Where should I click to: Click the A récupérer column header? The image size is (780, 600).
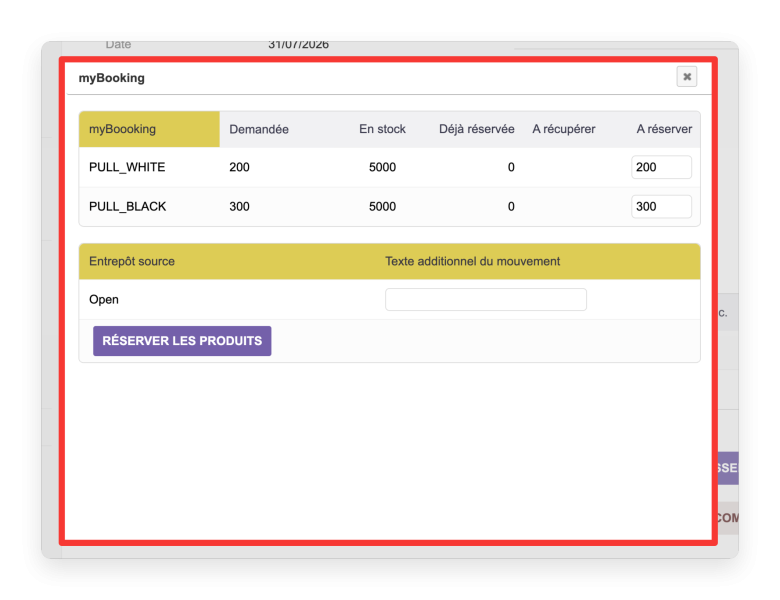click(x=563, y=129)
